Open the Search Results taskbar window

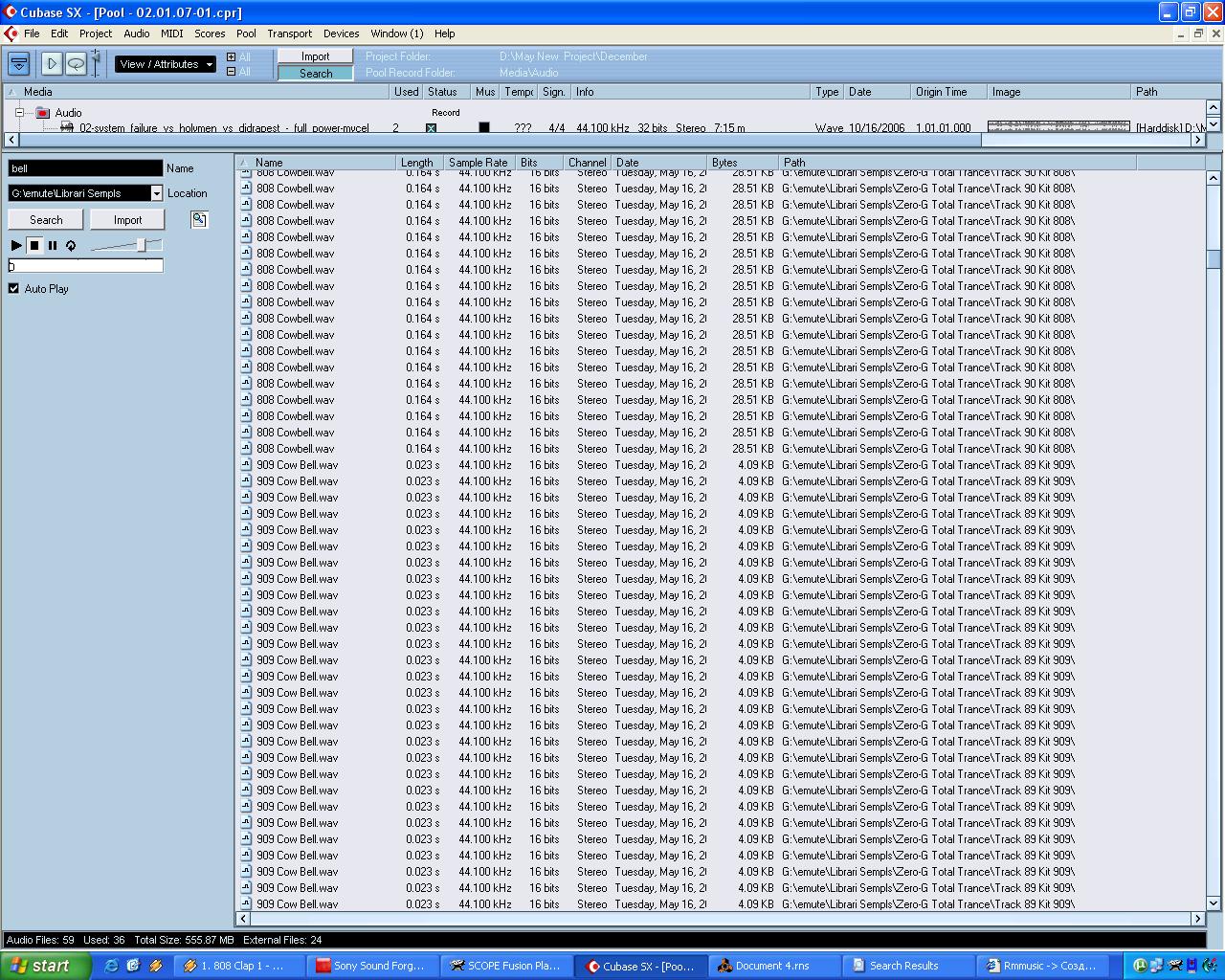point(907,966)
